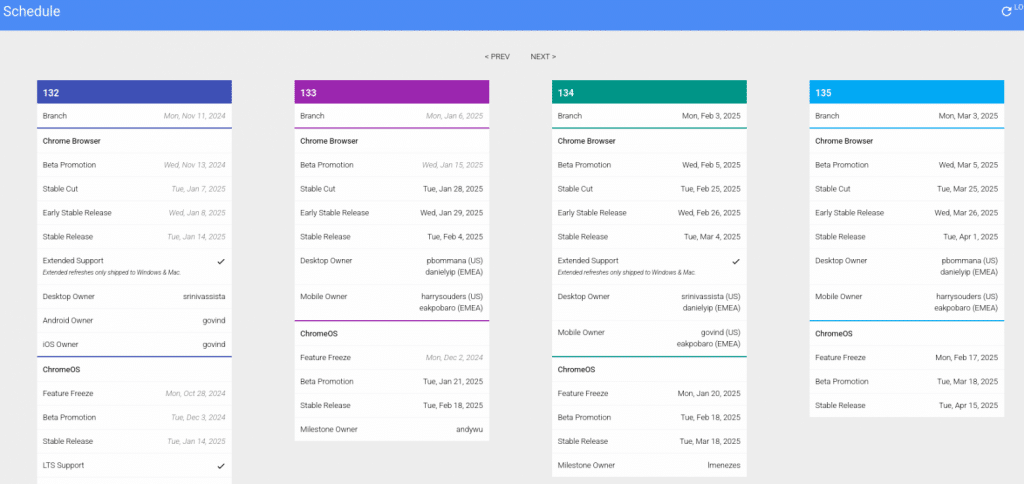Click the refresh icon in the header

pos(1006,11)
